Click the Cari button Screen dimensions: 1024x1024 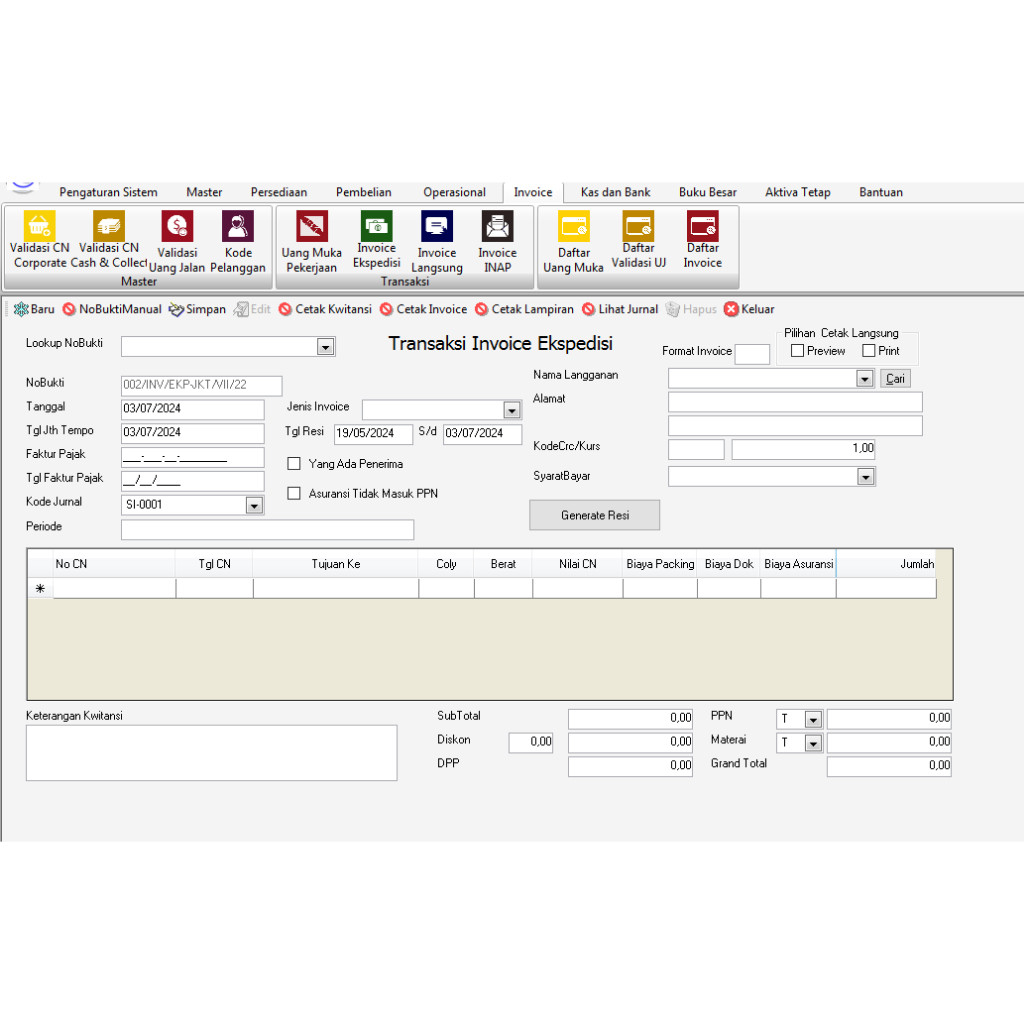895,379
